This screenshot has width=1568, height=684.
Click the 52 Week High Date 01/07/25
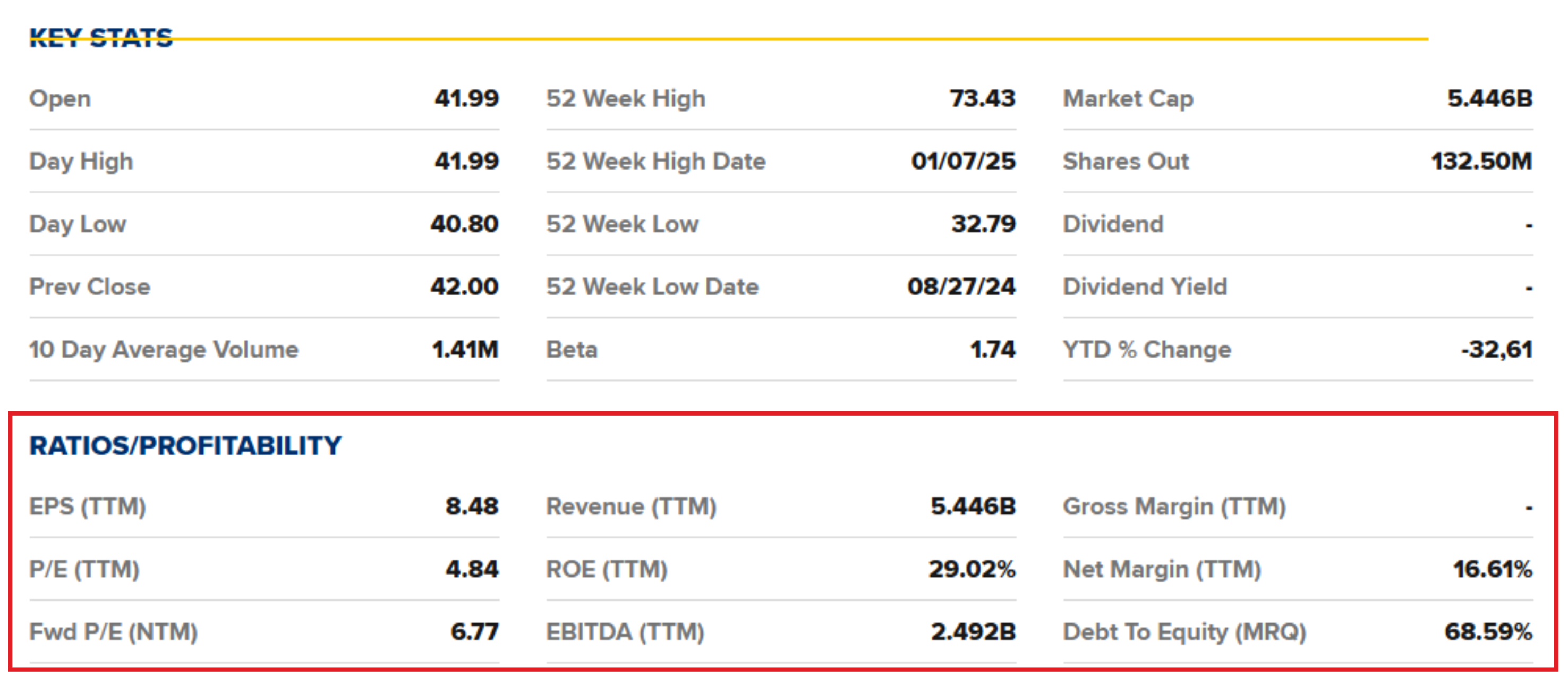point(963,162)
